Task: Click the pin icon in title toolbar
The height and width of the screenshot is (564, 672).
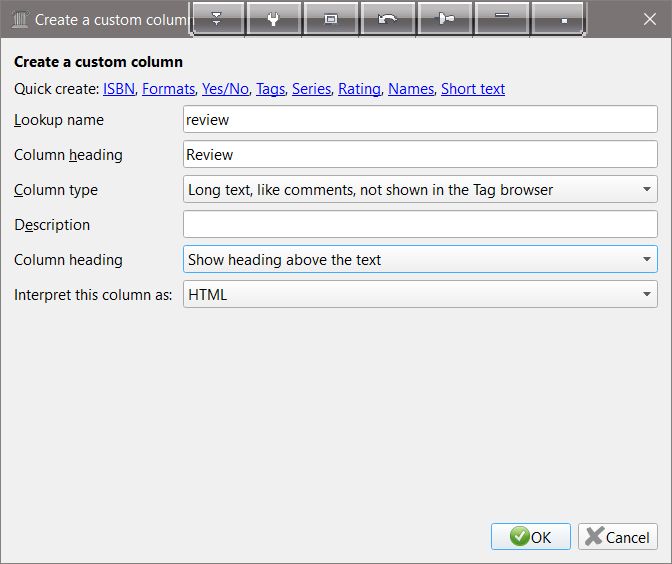Action: point(445,19)
